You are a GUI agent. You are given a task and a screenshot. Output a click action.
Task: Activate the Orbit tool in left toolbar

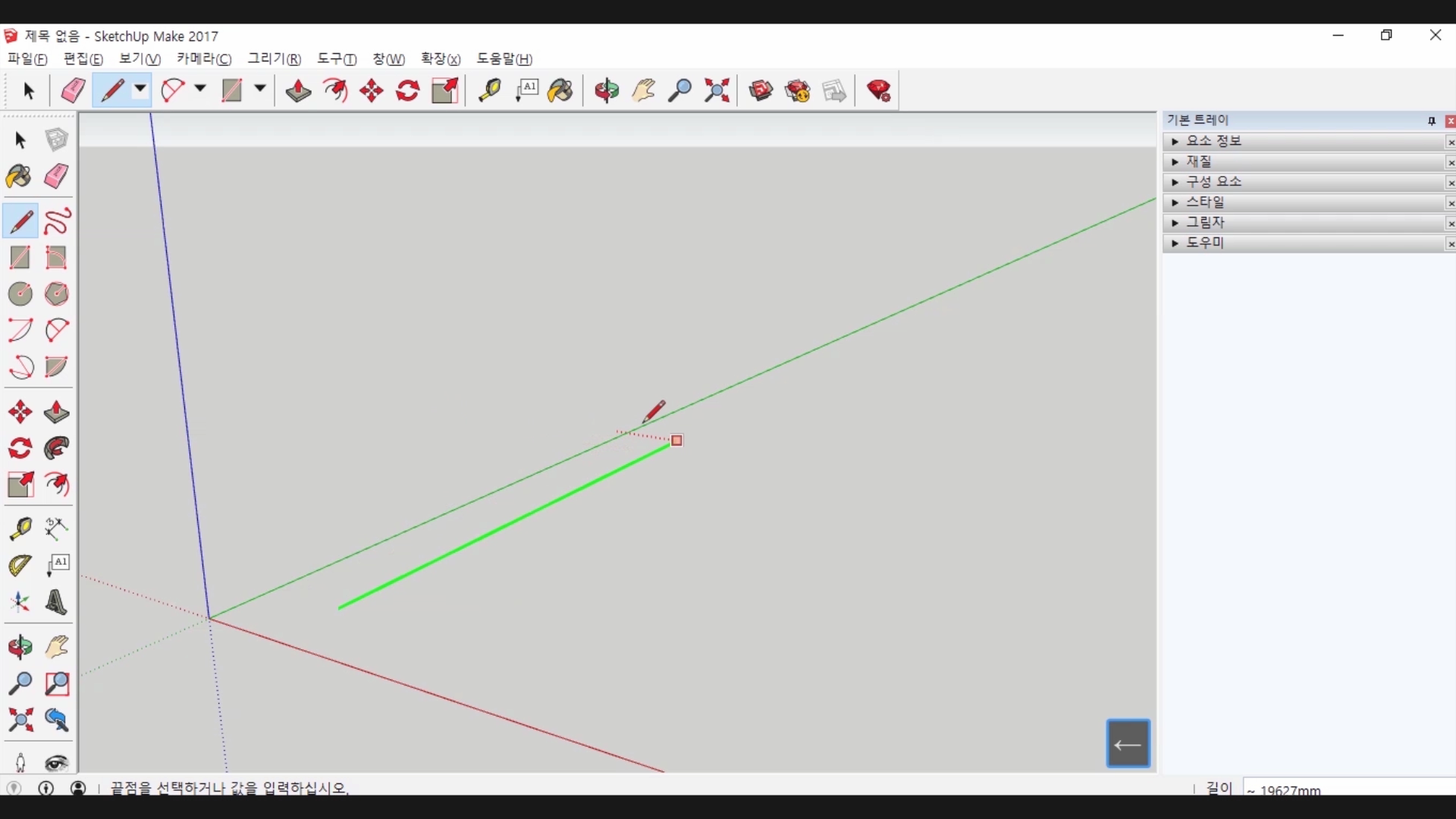click(x=20, y=647)
